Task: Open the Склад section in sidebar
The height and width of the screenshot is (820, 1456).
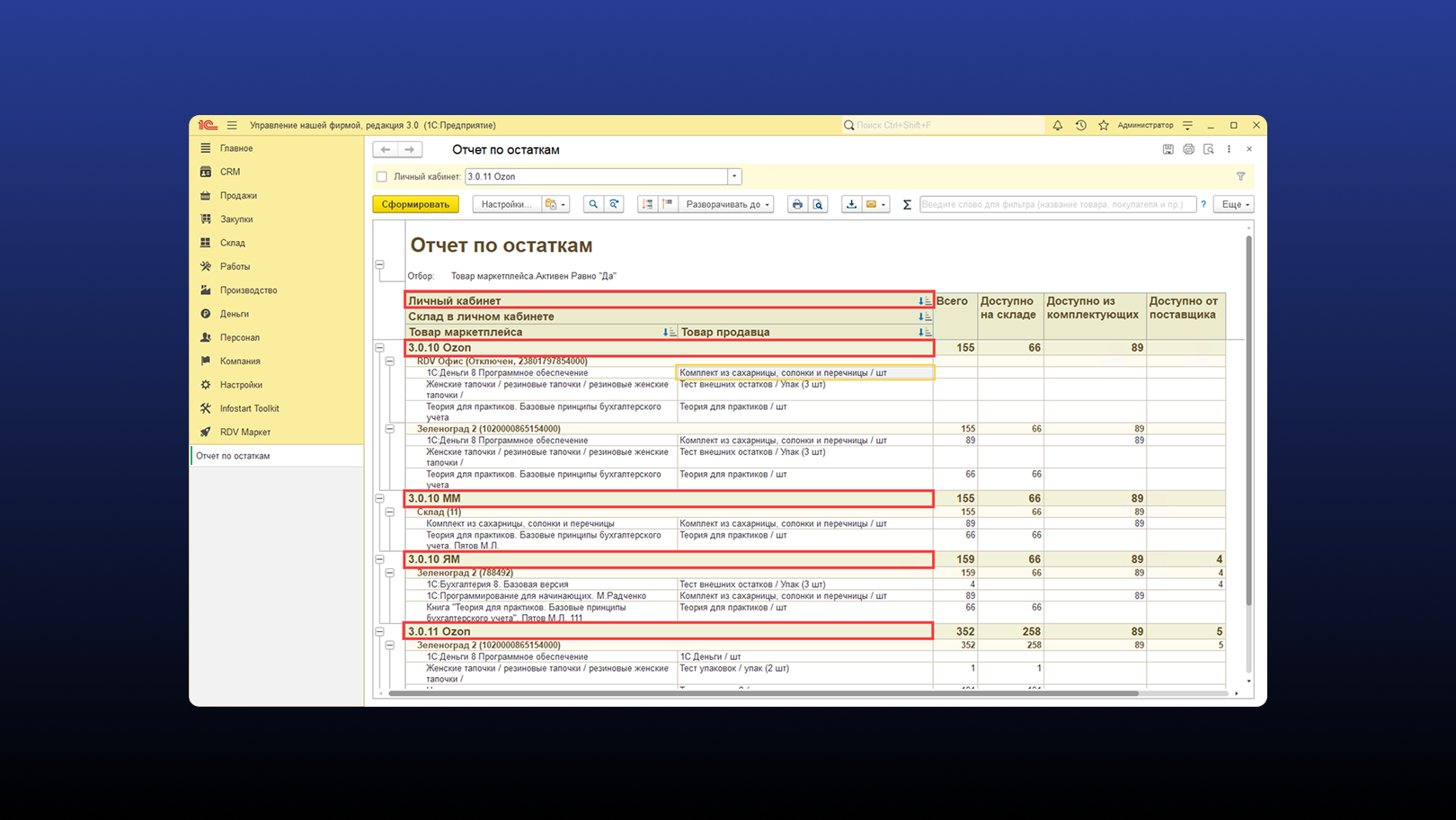Action: tap(232, 243)
